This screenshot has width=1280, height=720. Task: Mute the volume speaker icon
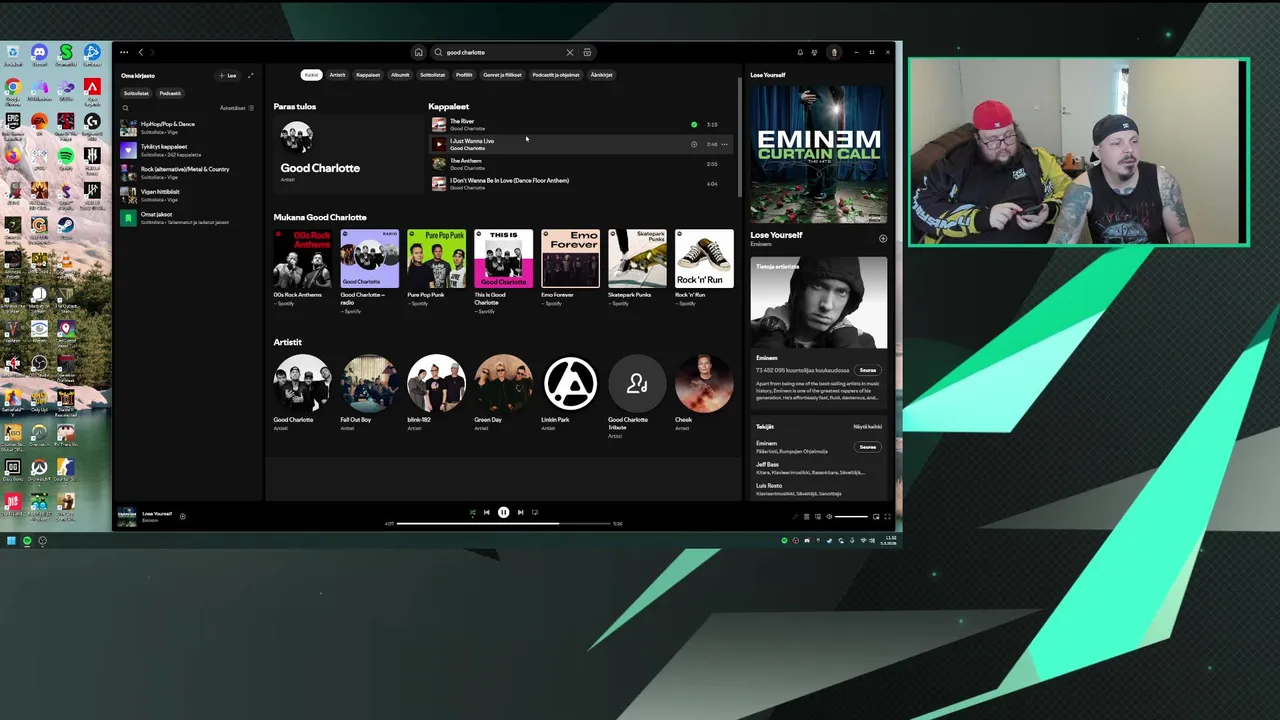829,517
